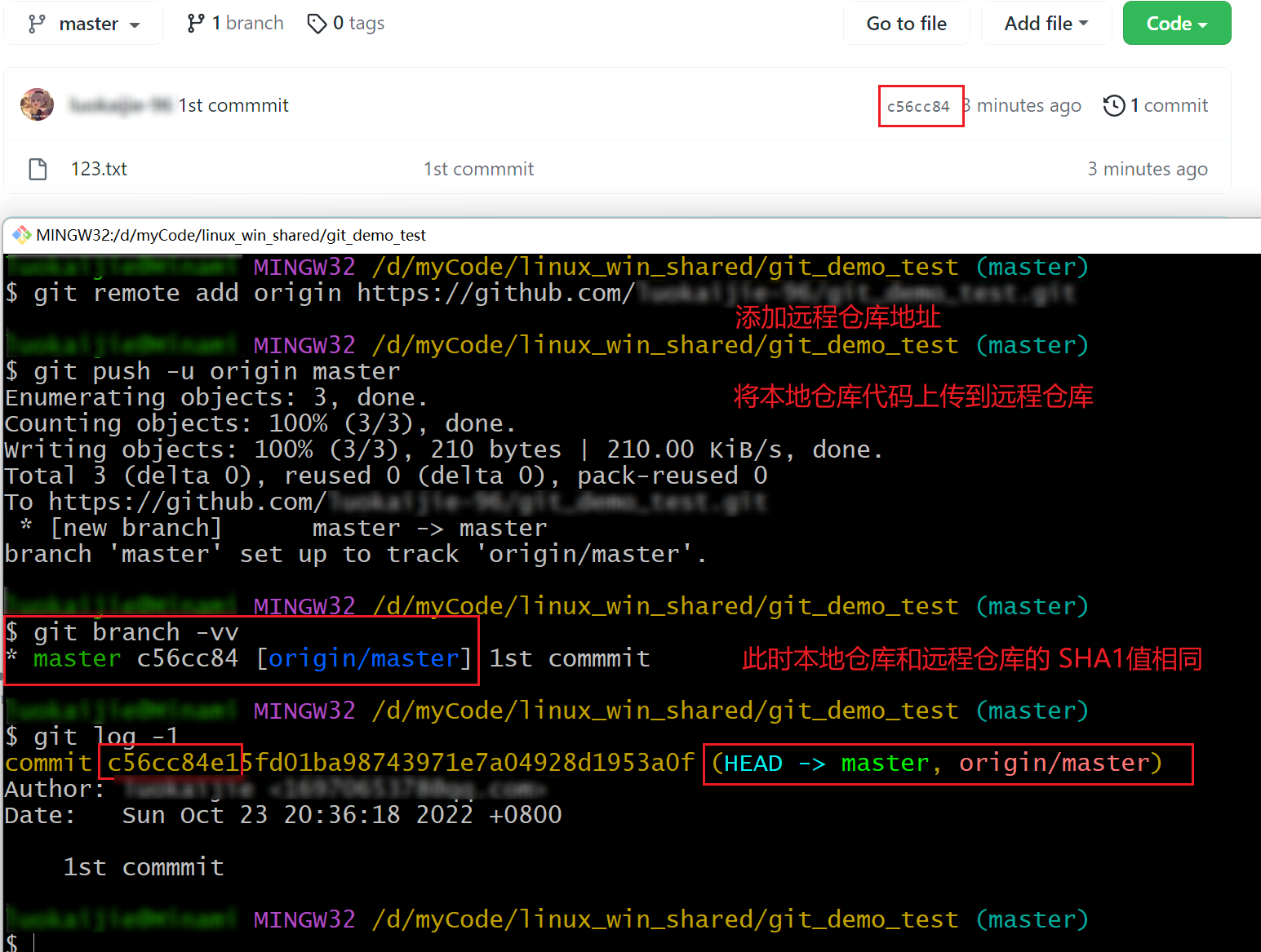Click the MINGW32 window title text
1261x952 pixels.
click(x=231, y=235)
